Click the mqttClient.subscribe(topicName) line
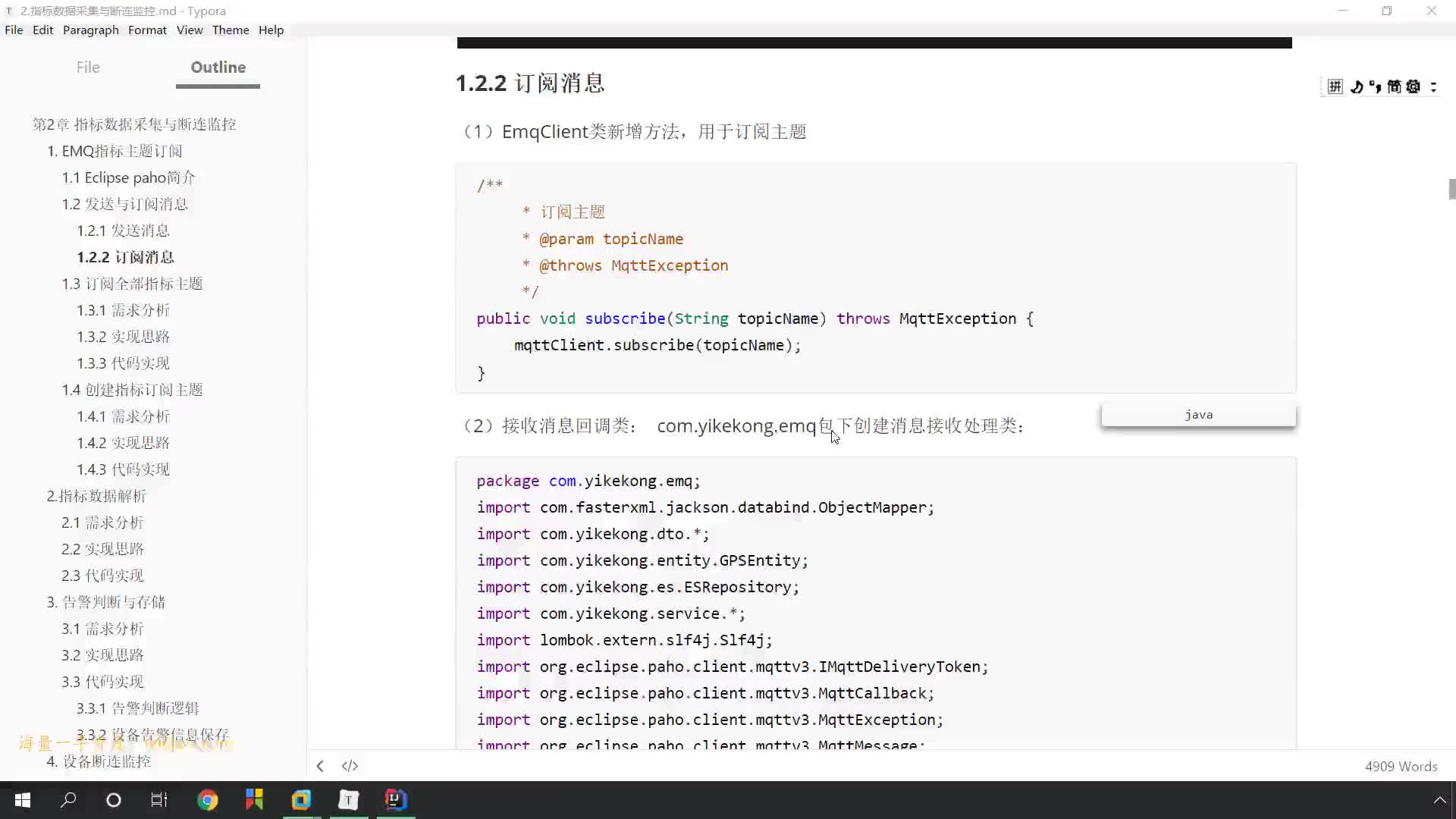The width and height of the screenshot is (1456, 819). [657, 345]
